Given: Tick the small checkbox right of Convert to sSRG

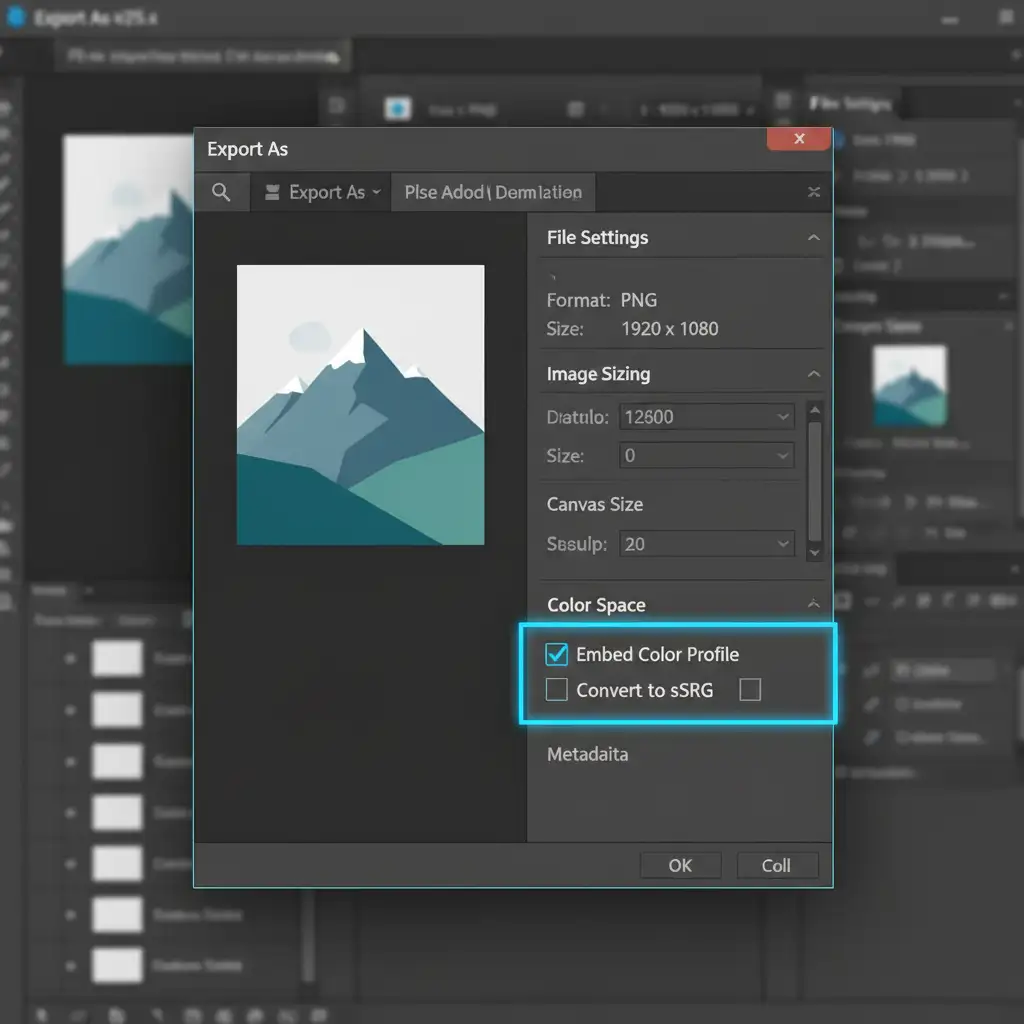Looking at the screenshot, I should pos(749,690).
